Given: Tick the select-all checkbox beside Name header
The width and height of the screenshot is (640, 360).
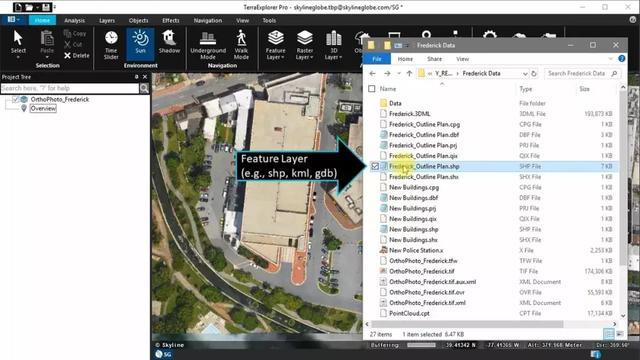Looking at the screenshot, I should 371,89.
